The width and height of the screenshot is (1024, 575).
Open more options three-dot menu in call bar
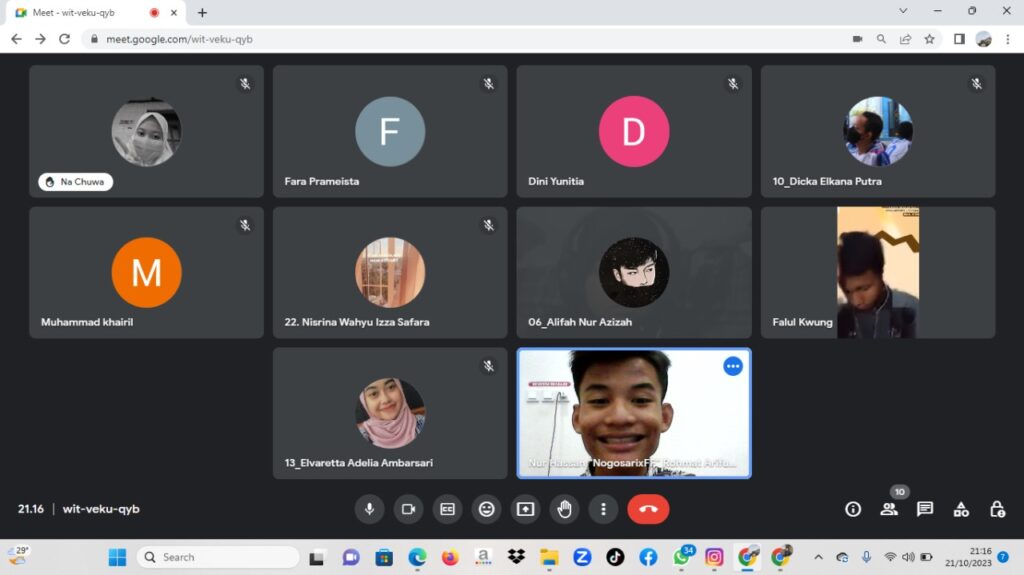click(x=603, y=509)
